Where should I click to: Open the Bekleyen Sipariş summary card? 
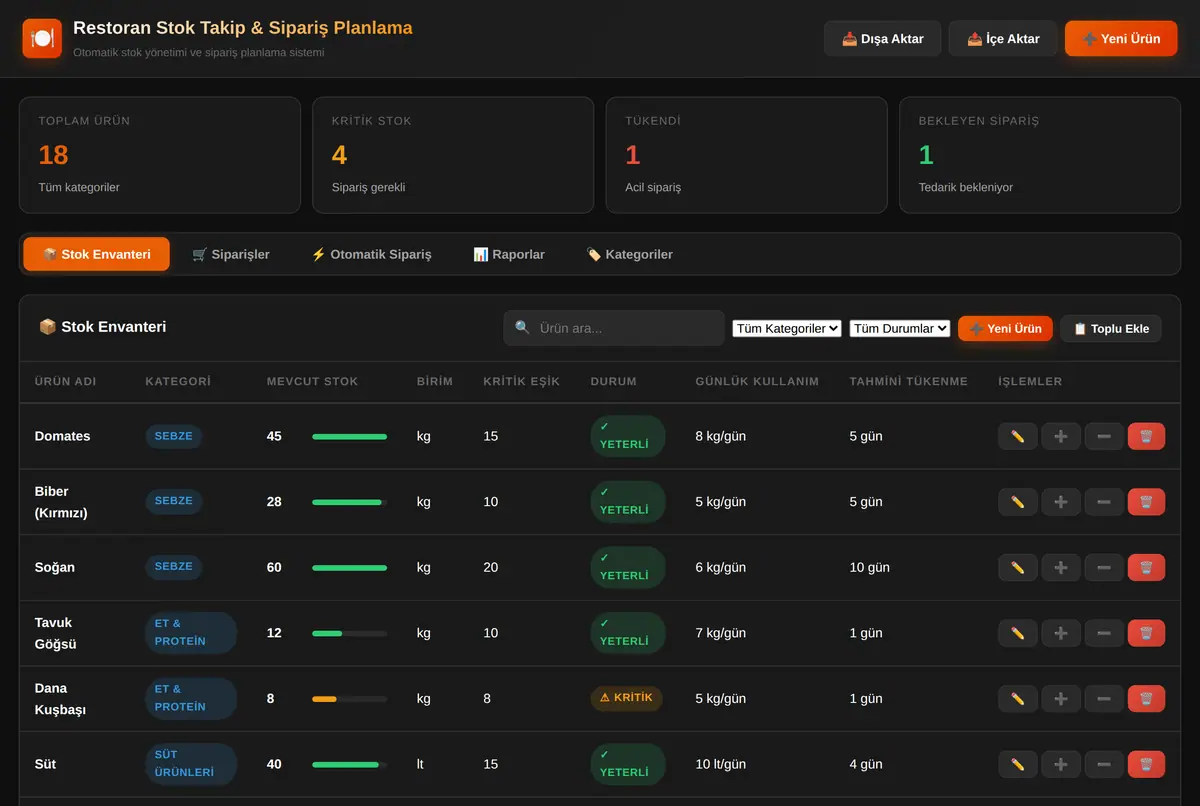pyautogui.click(x=1040, y=155)
